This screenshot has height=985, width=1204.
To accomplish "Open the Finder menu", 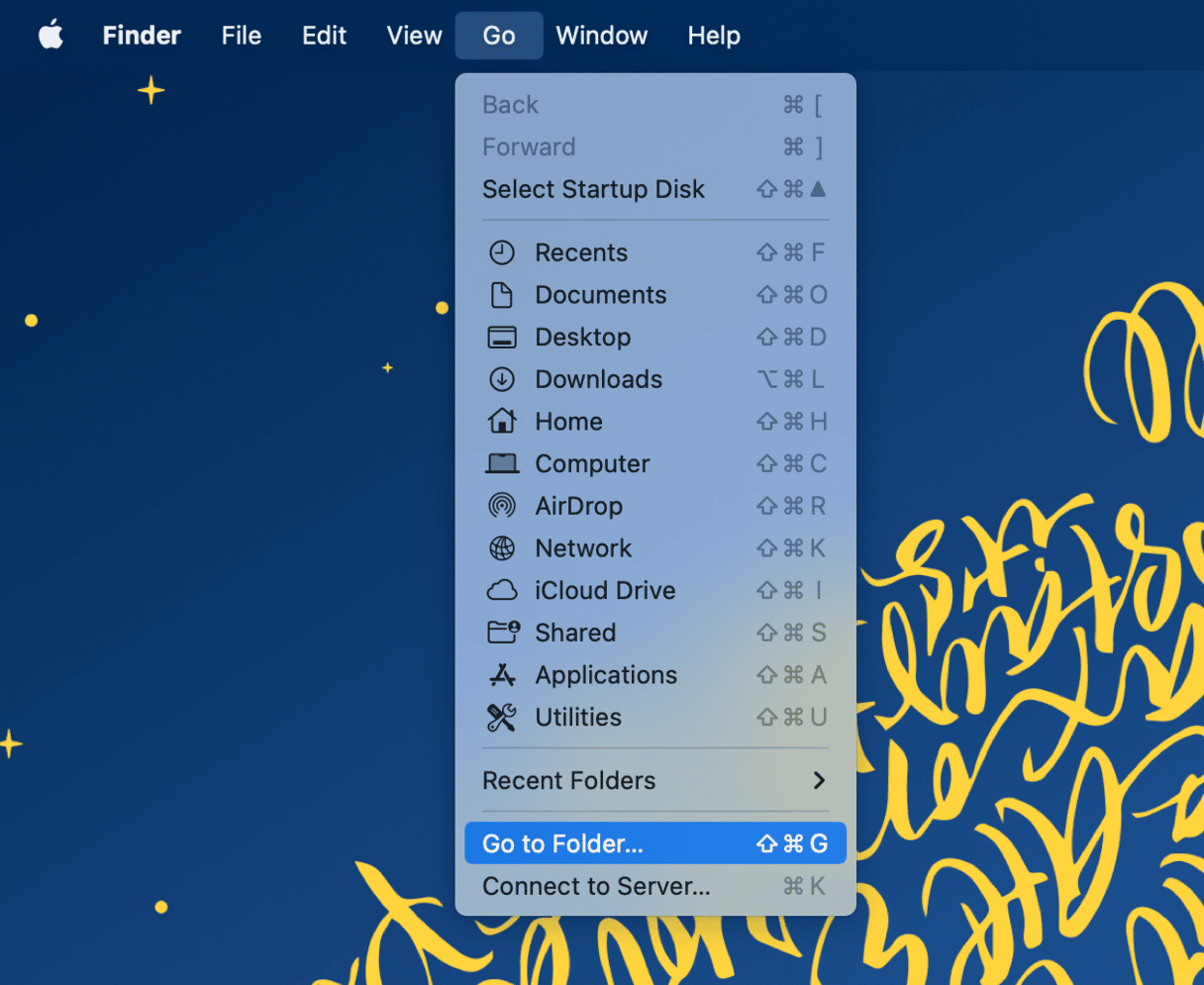I will click(x=142, y=36).
